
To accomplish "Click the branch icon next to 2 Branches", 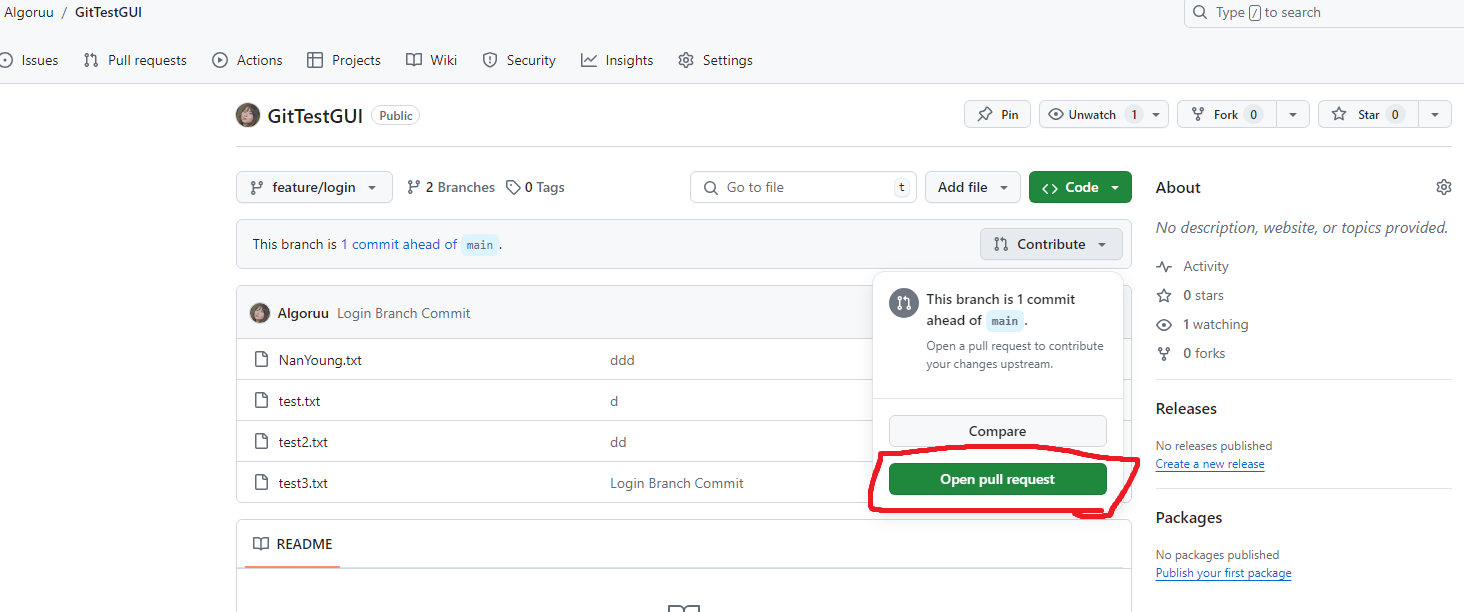I will click(x=414, y=187).
